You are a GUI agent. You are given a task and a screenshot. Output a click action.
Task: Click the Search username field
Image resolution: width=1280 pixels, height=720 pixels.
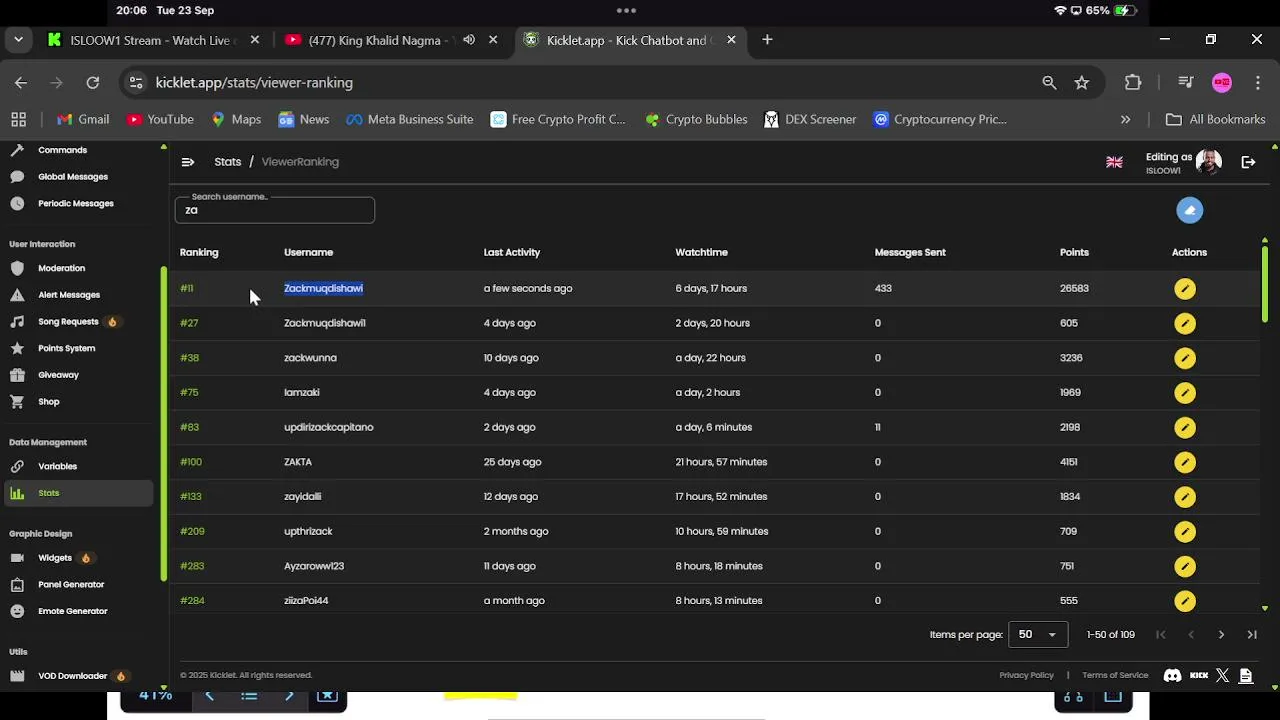tap(275, 210)
